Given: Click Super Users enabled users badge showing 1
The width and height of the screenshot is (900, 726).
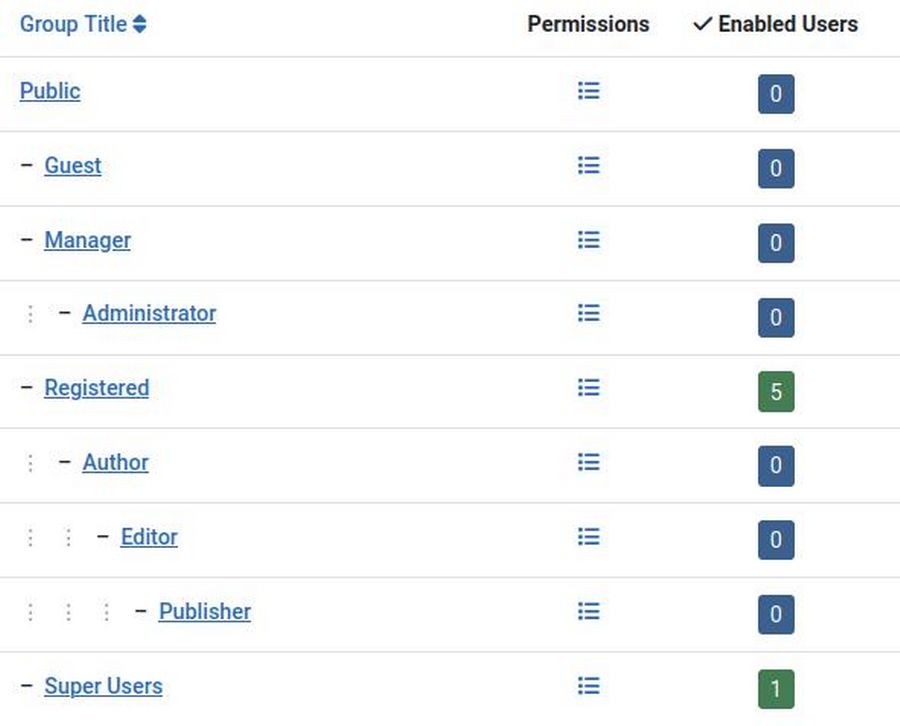Looking at the screenshot, I should pyautogui.click(x=776, y=690).
